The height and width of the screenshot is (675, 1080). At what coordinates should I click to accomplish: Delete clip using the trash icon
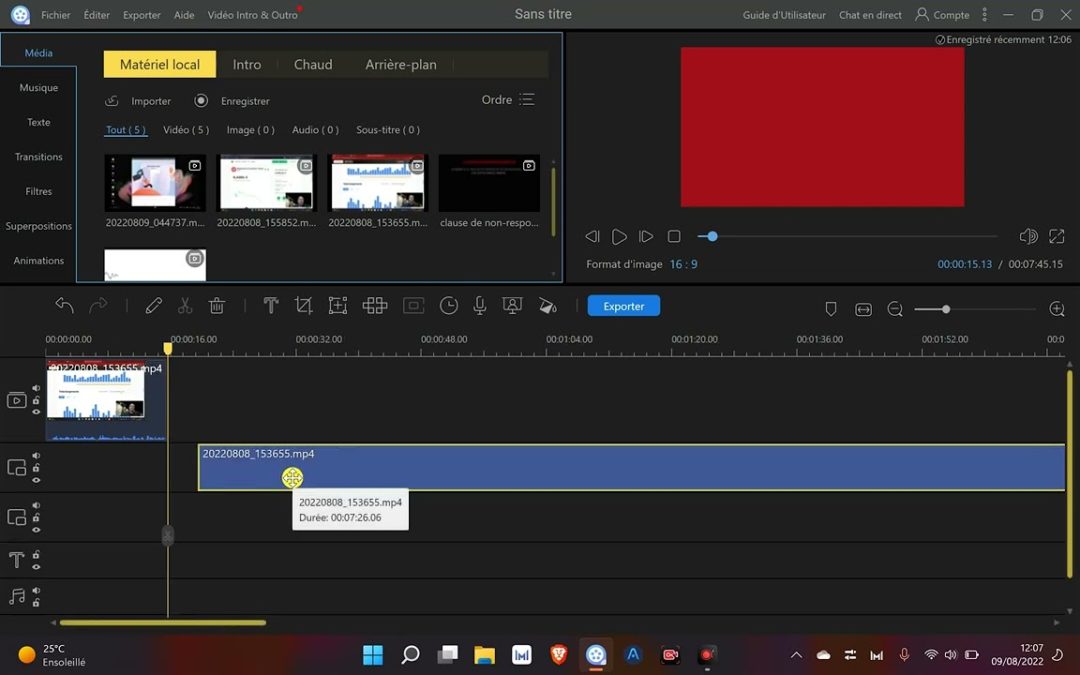click(x=217, y=305)
